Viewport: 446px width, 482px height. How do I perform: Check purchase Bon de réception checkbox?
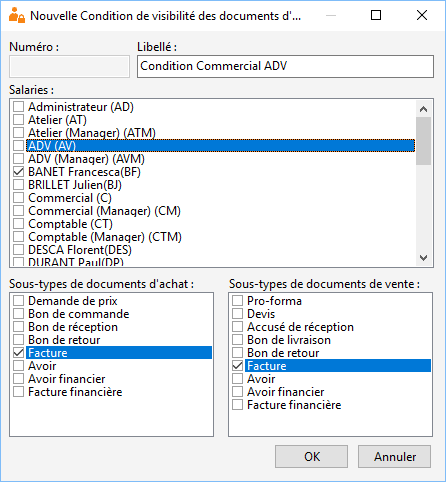pyautogui.click(x=19, y=327)
